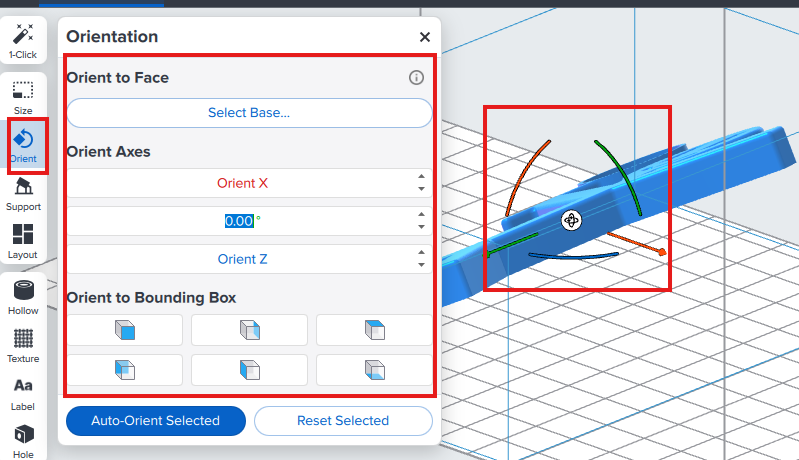Select the Orient tool in sidebar
Screen dimensions: 799x460
23,144
